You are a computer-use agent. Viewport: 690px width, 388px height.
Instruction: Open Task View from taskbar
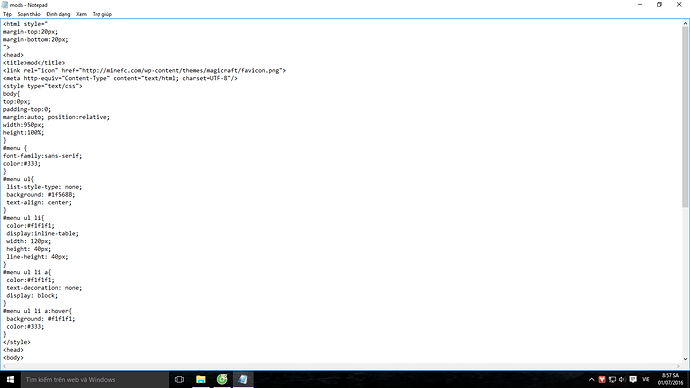pyautogui.click(x=179, y=379)
